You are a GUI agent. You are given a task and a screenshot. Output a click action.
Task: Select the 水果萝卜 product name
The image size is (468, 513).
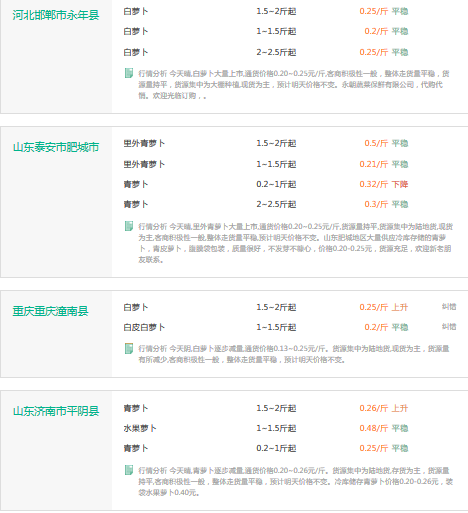[x=140, y=428]
